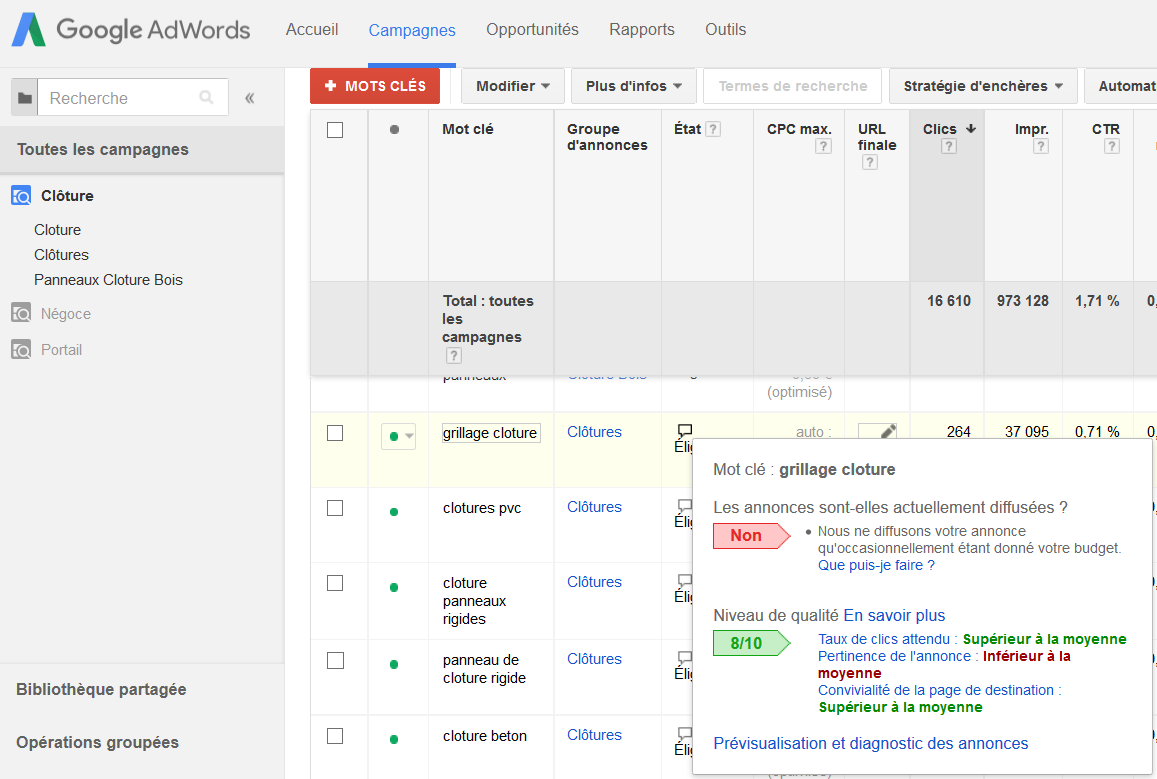Open the Modifier dropdown
Viewport: 1157px width, 779px height.
tap(513, 86)
